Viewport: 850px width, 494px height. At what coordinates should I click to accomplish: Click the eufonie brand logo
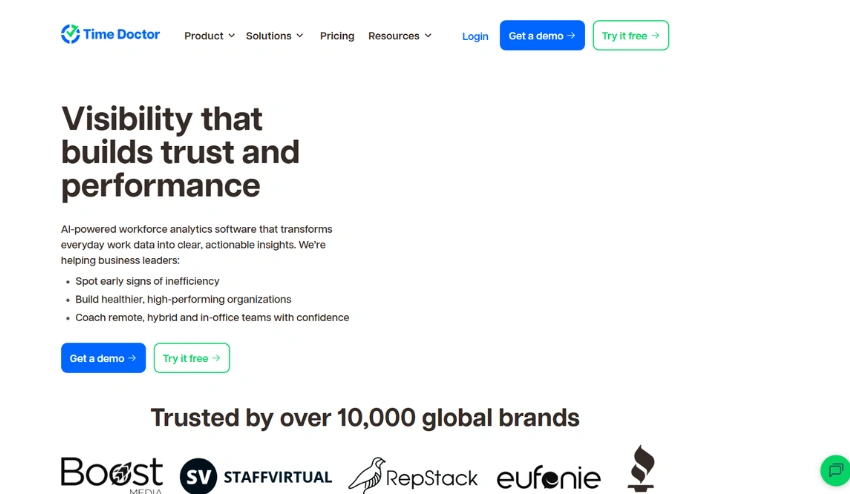click(548, 478)
